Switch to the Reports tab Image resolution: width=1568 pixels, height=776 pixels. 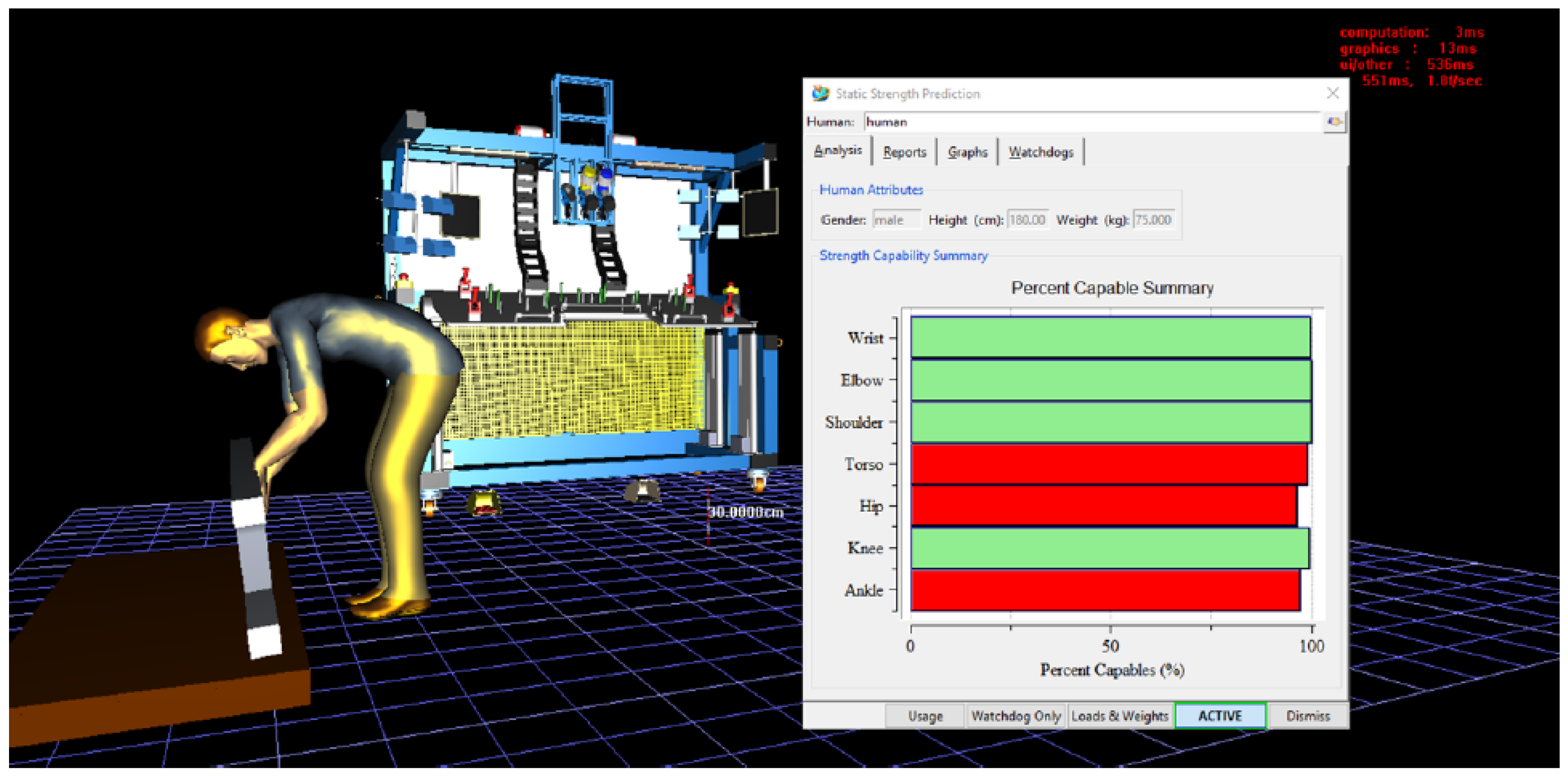[x=904, y=152]
